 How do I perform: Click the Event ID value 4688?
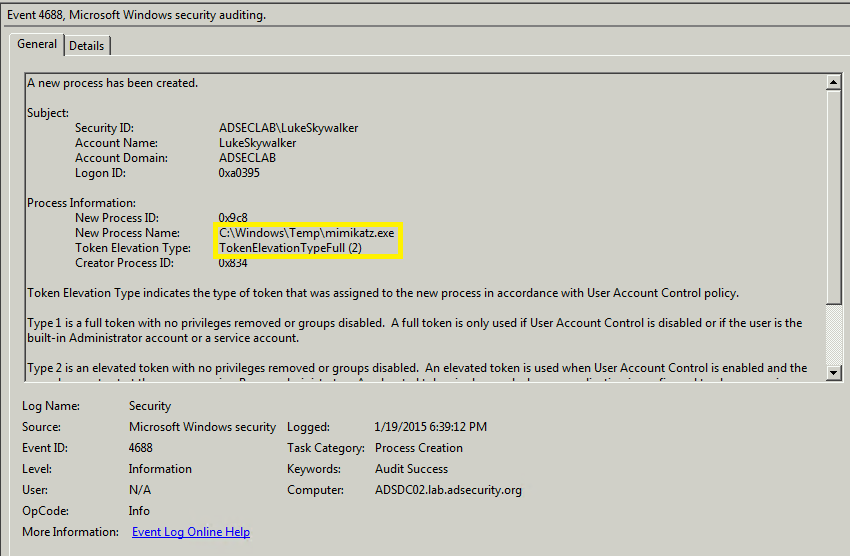click(x=140, y=448)
